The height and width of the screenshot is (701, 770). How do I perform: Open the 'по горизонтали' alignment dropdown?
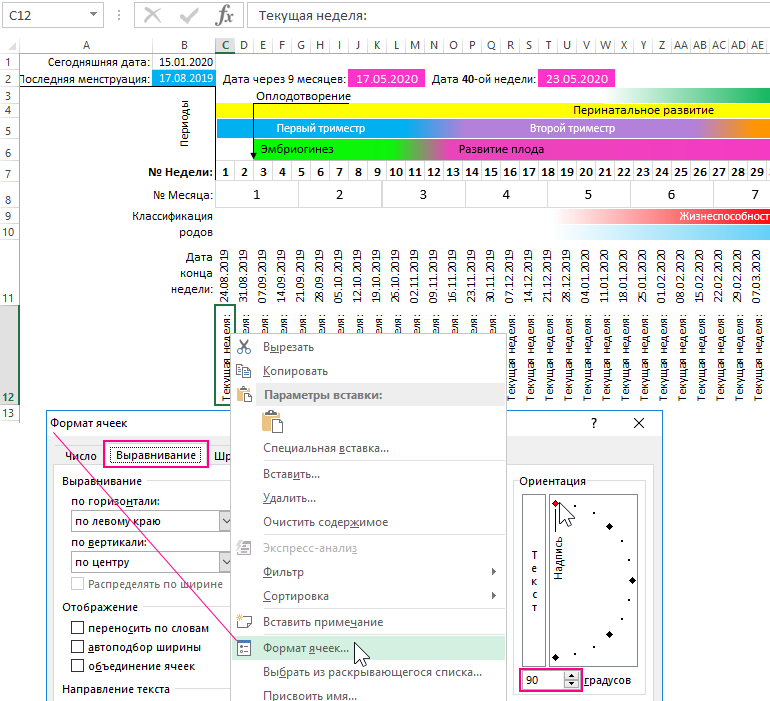226,521
